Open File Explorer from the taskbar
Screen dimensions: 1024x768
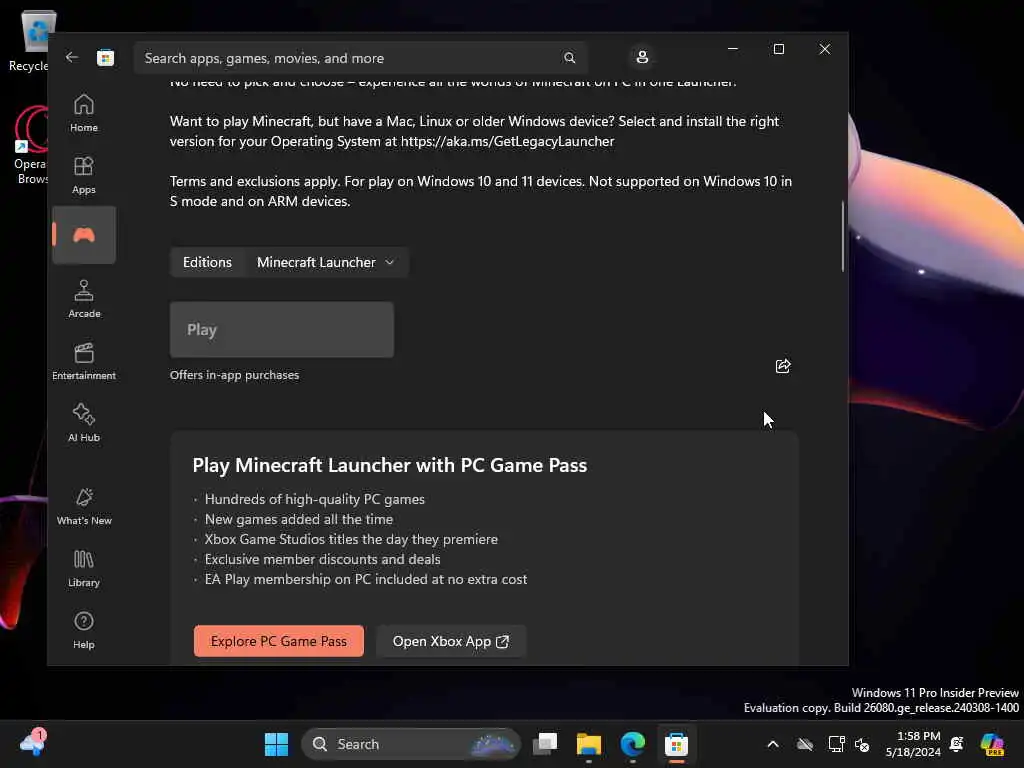pyautogui.click(x=589, y=744)
